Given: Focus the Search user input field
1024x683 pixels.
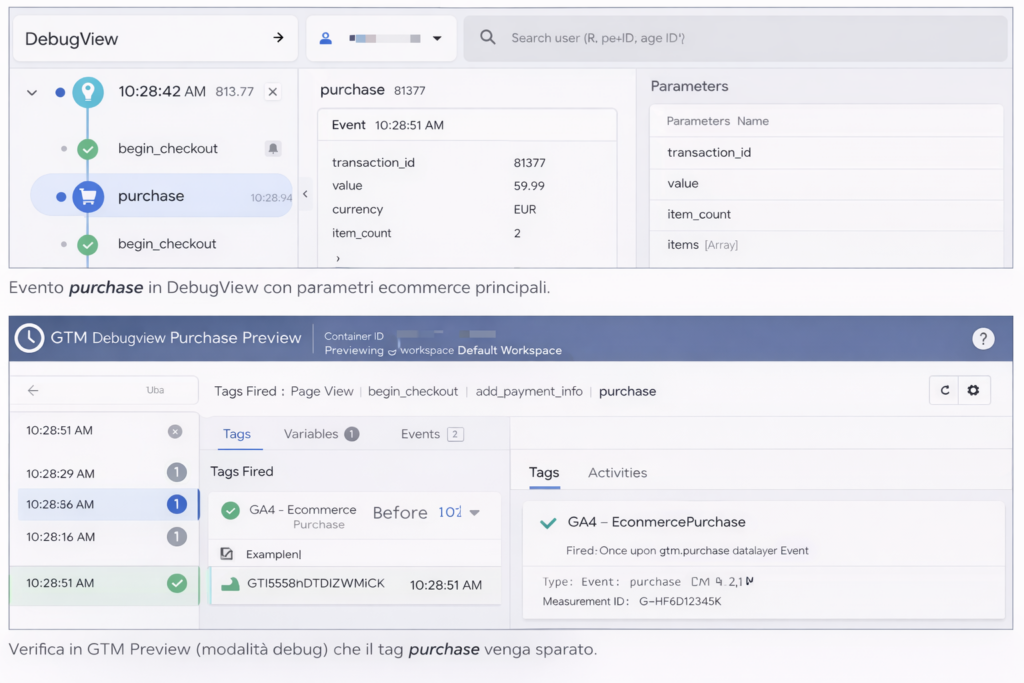Looking at the screenshot, I should point(735,38).
